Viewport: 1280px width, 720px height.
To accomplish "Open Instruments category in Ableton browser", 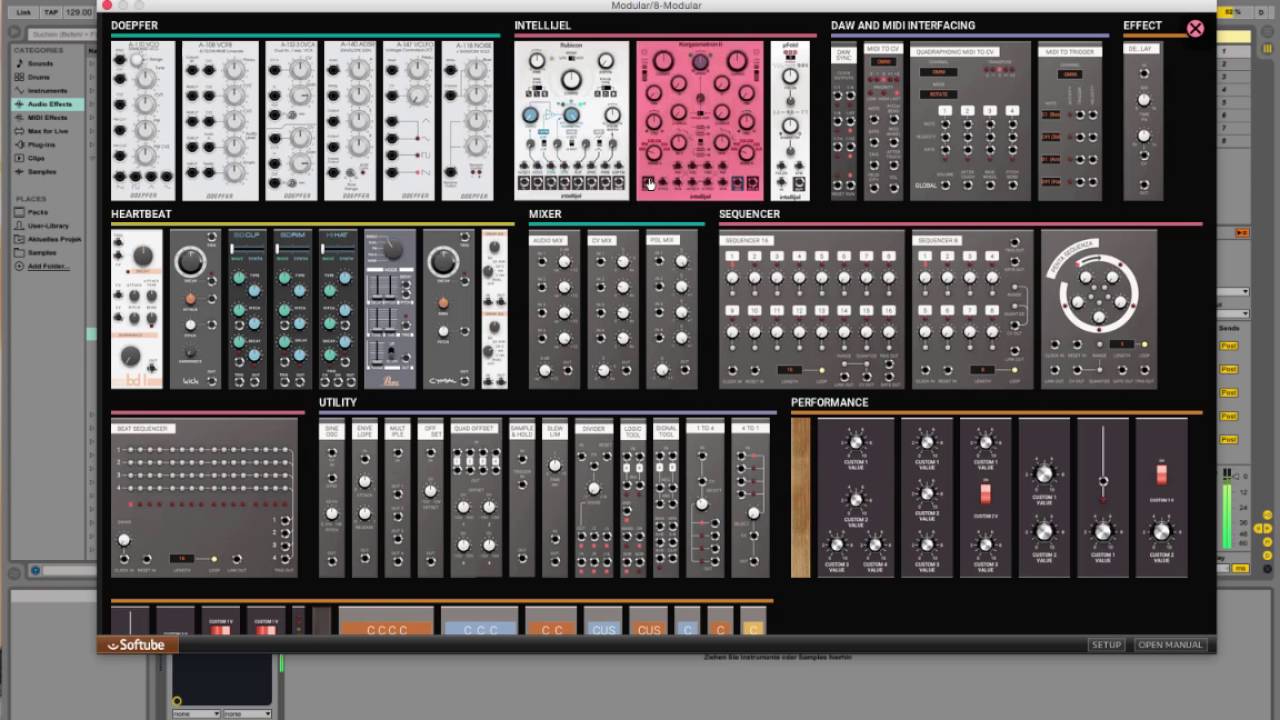I will click(47, 90).
